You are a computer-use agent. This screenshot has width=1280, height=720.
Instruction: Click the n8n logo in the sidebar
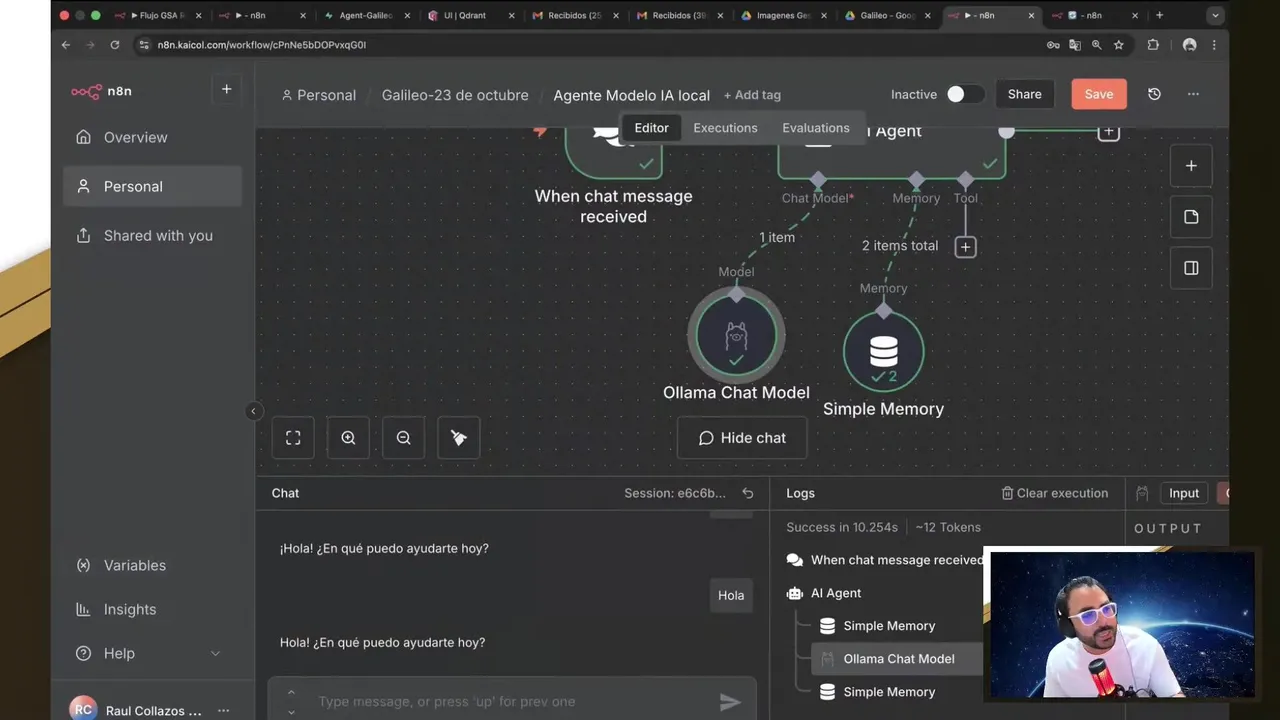101,91
